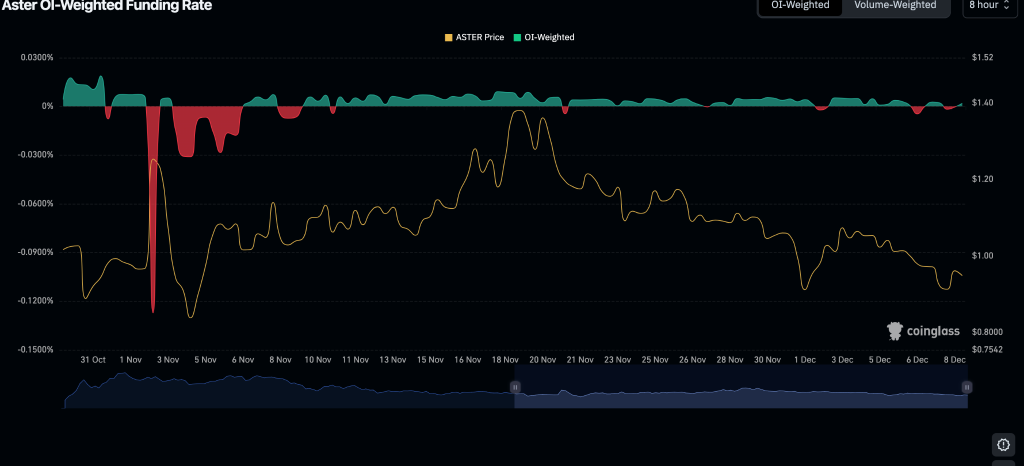Open the 8 hour interval dropdown
Viewport: 1024px width, 466px height.
(989, 5)
